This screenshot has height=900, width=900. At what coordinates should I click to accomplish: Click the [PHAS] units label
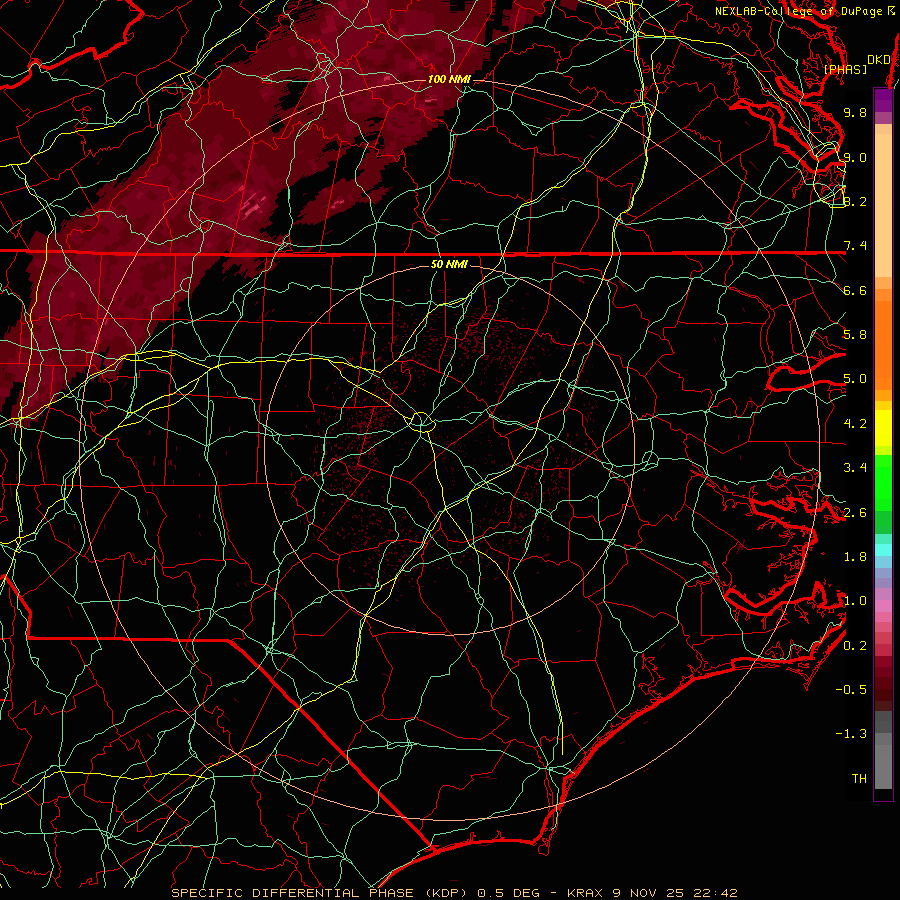pyautogui.click(x=845, y=69)
